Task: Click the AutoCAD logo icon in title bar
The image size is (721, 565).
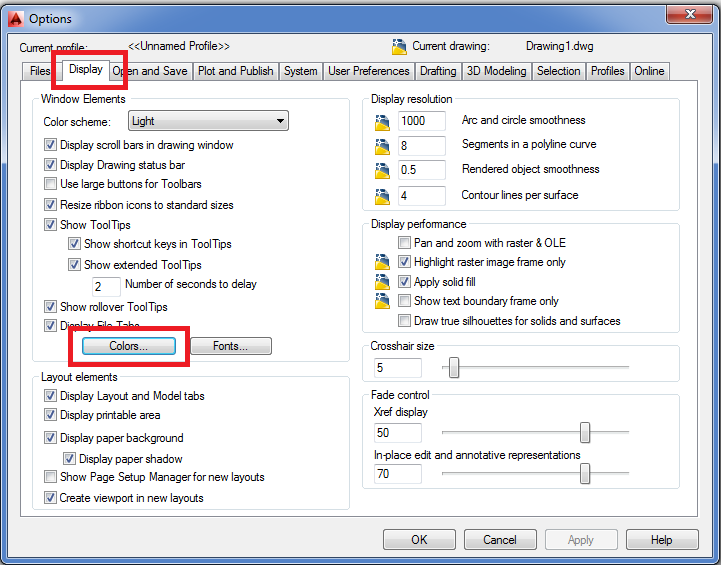Action: coord(14,18)
